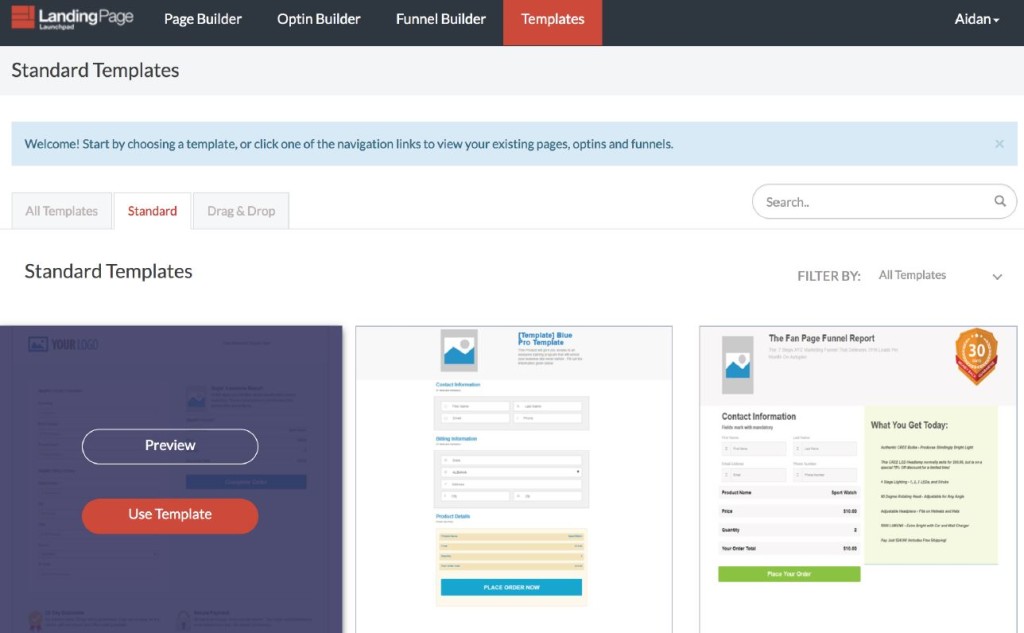Screen dimensions: 1024x633
Task: Click the Preview button
Action: (170, 446)
